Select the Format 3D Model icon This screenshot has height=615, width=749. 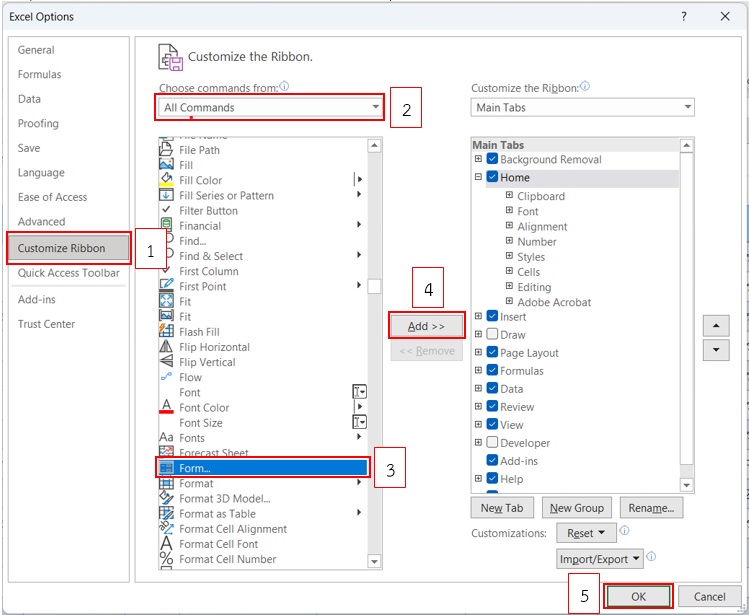(x=167, y=499)
